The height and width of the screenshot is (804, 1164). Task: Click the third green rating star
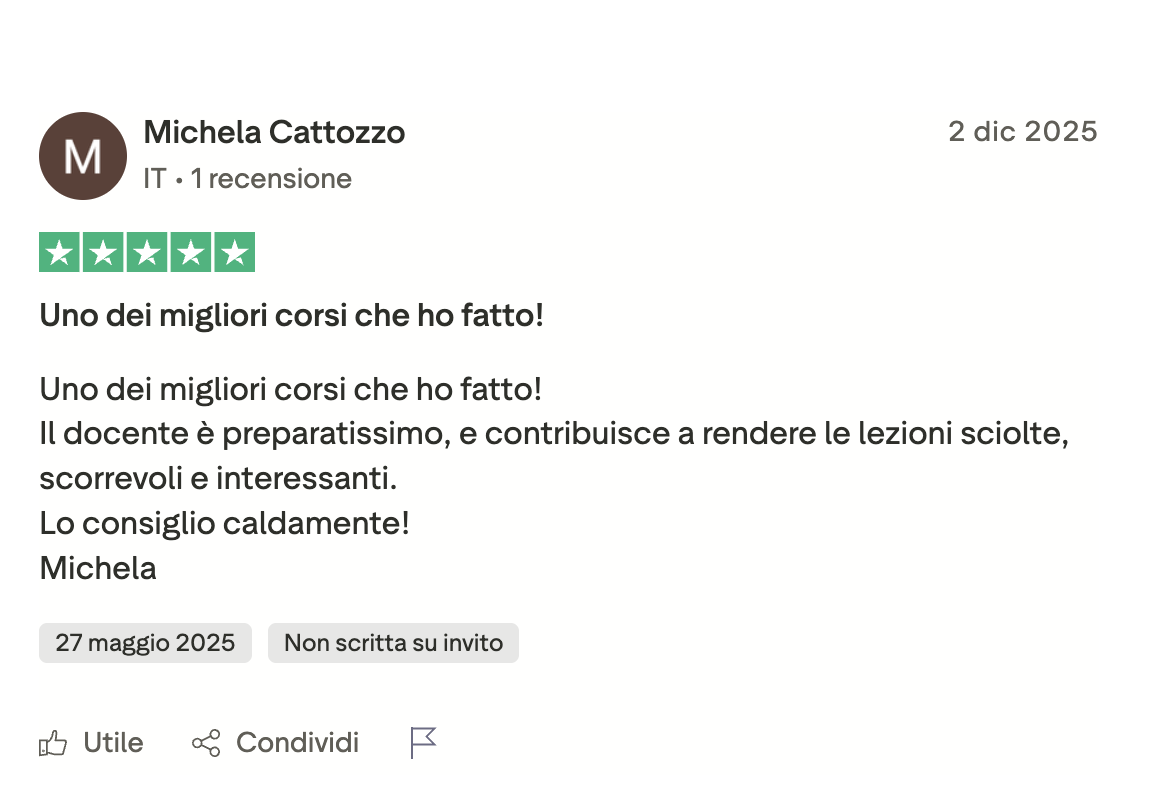147,253
